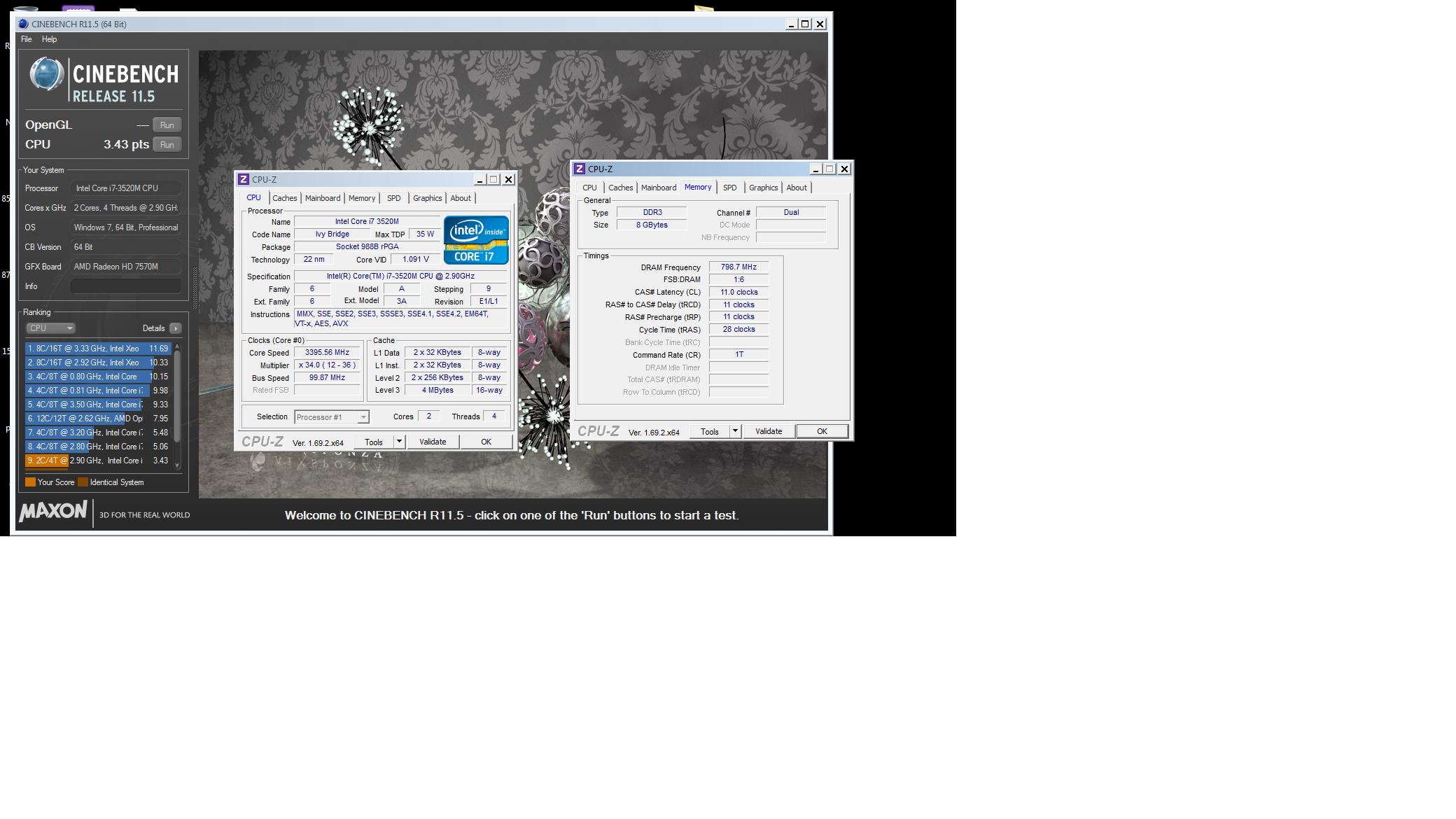Open Tools dropdown arrow in right CPU-Z
This screenshot has width=1456, height=819.
pyautogui.click(x=735, y=431)
